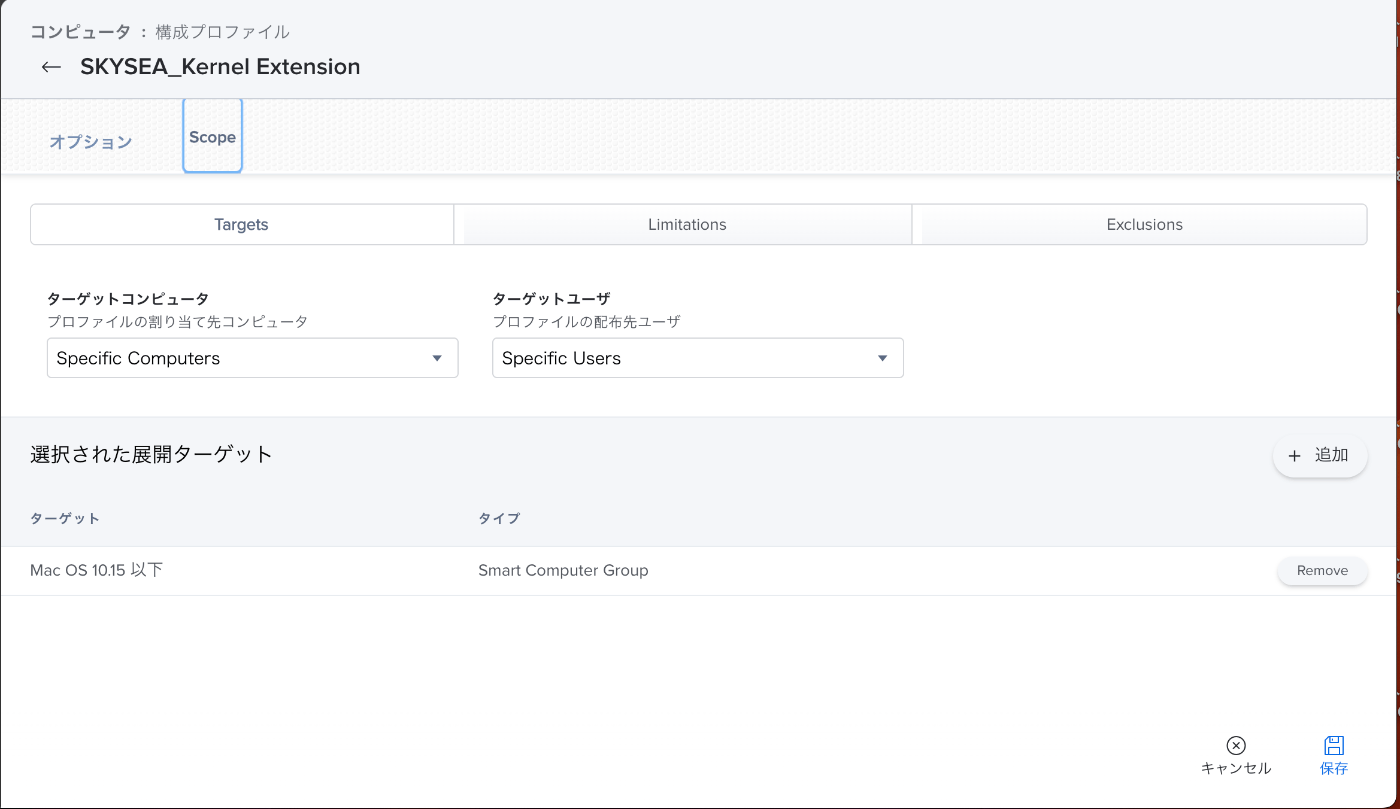Select the Limitations segment
The image size is (1400, 809).
point(687,224)
